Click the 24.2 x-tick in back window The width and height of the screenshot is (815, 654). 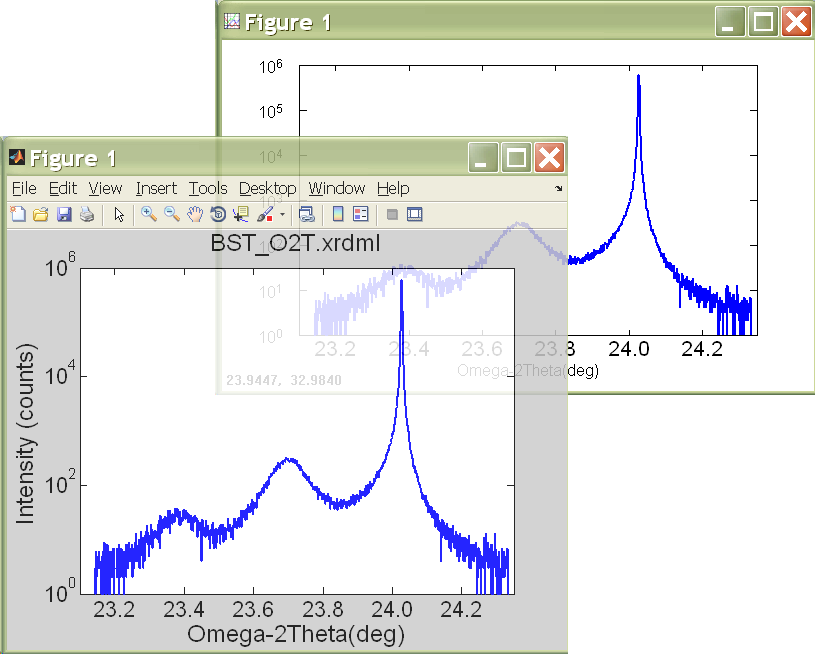(702, 349)
